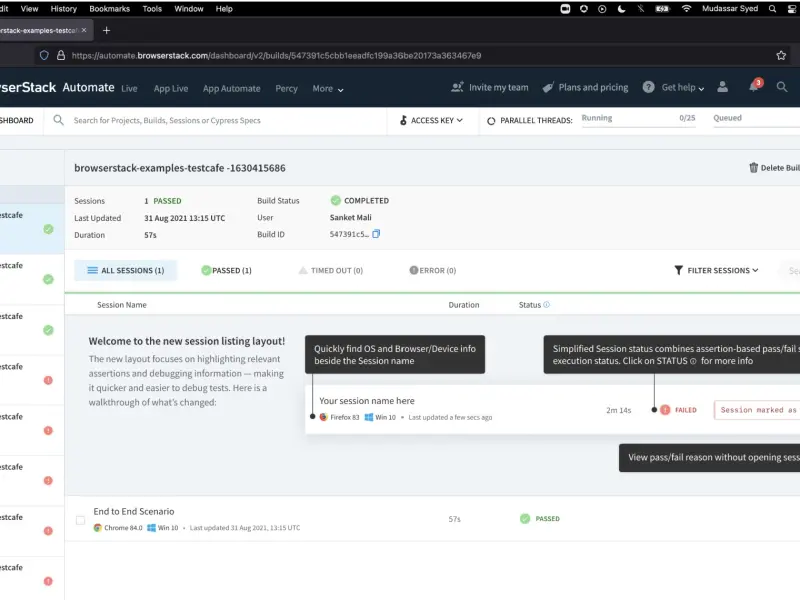
Task: Open the FILTER SESSIONS dropdown
Action: [716, 270]
